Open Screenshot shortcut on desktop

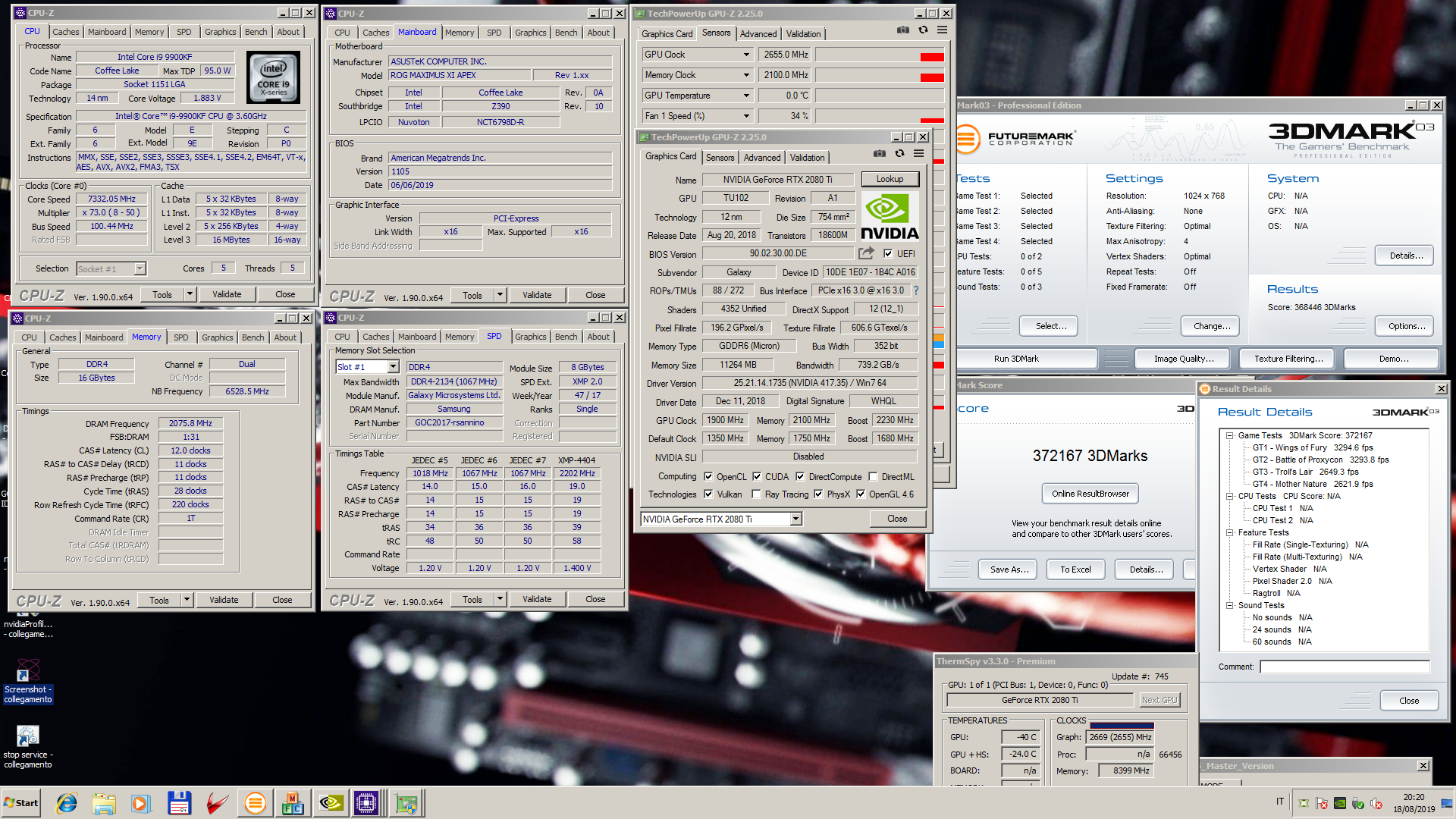(x=28, y=681)
